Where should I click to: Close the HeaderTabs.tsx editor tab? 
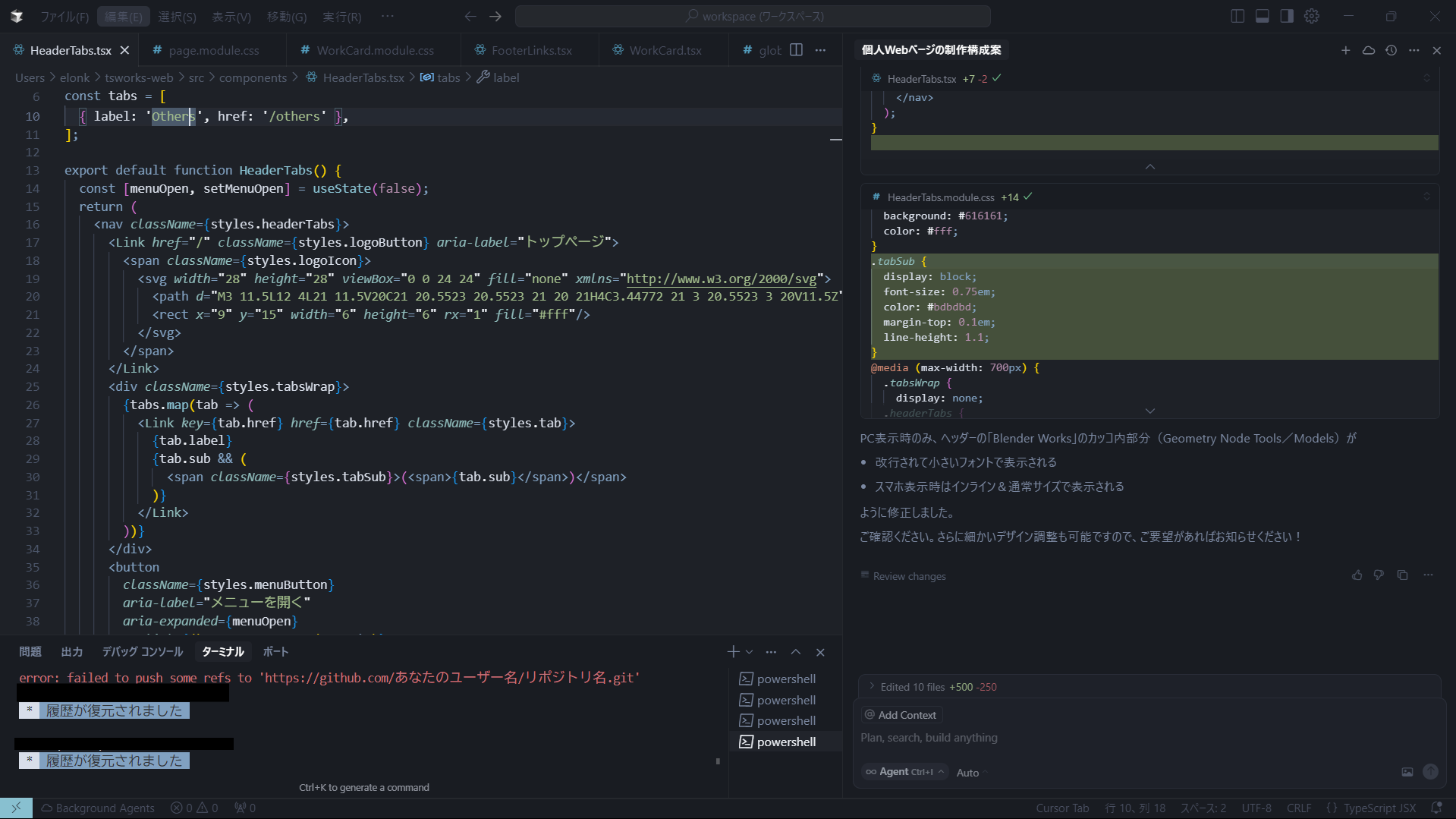[x=124, y=50]
